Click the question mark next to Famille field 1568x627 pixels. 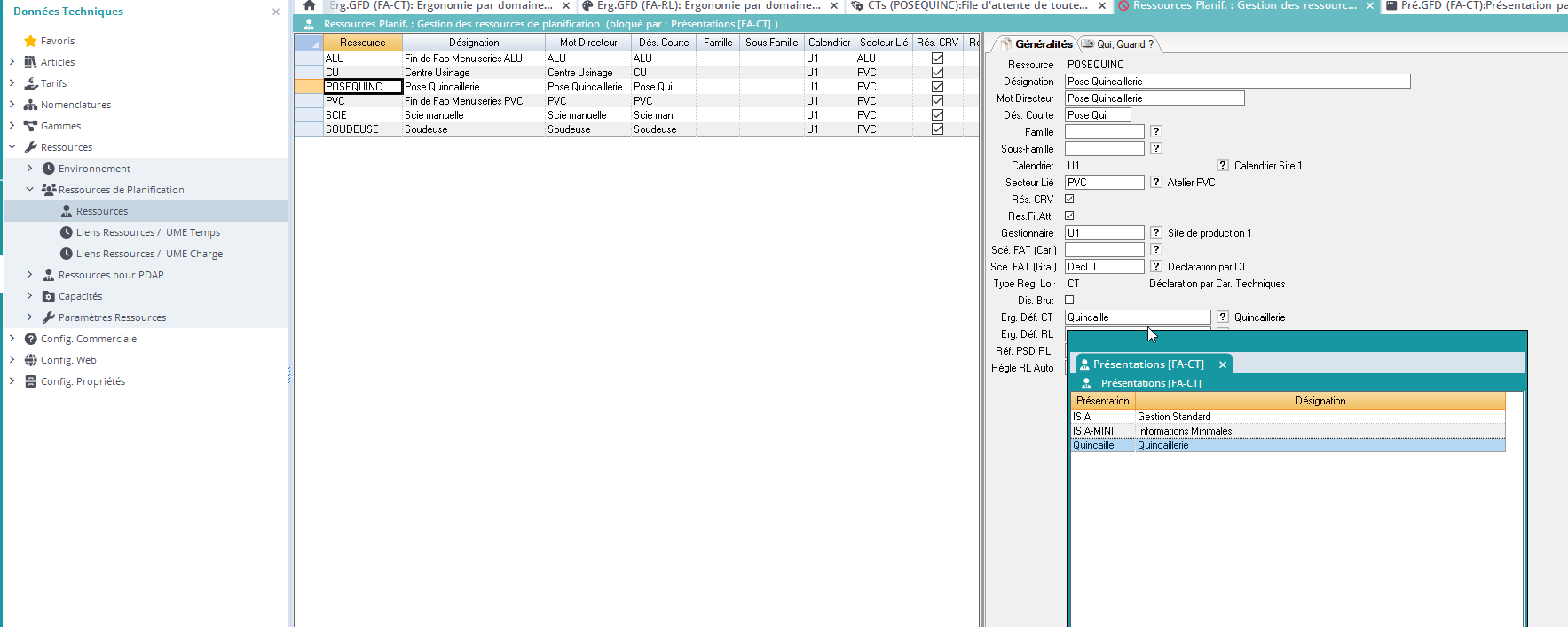coord(1156,132)
